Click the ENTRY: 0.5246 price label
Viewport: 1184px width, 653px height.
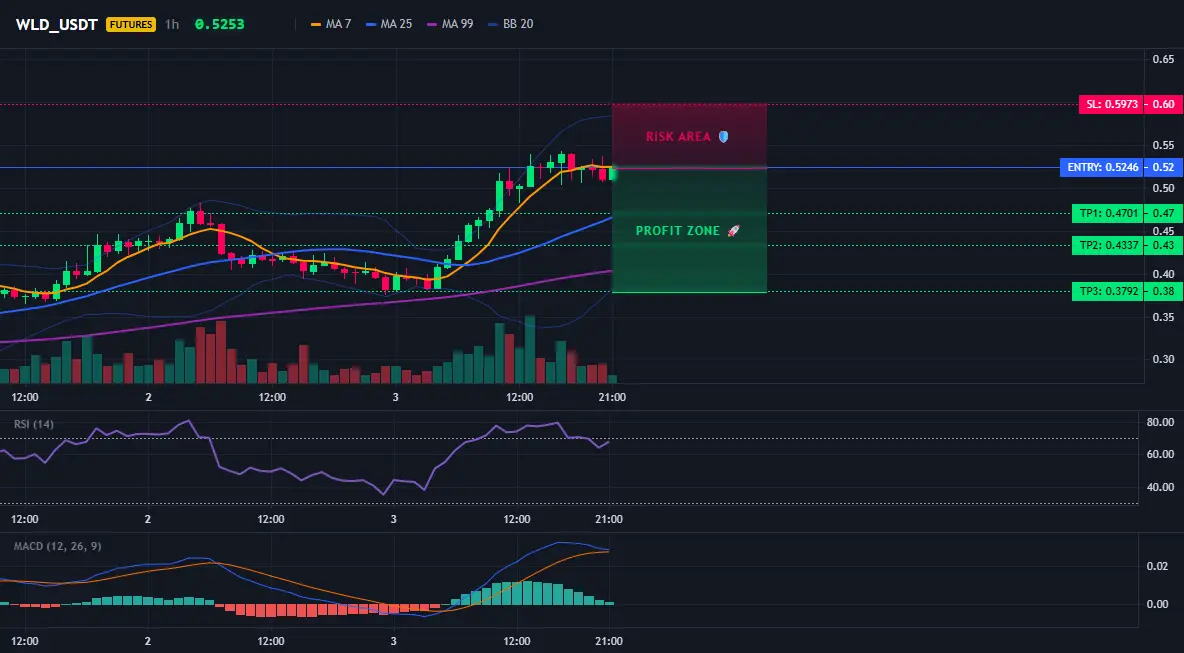pos(1101,168)
